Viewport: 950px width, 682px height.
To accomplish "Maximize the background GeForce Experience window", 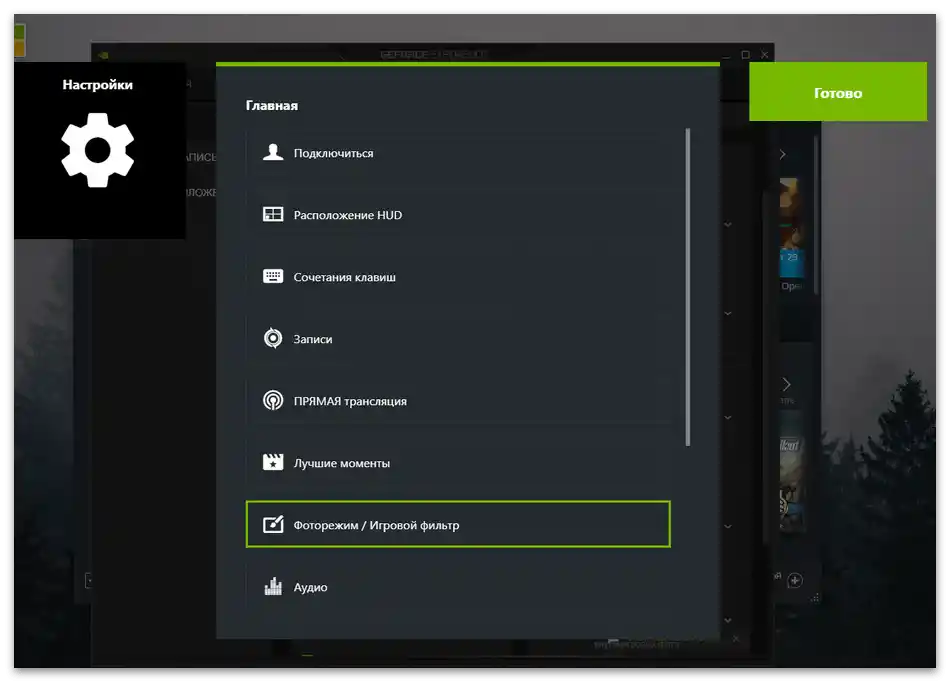I will tap(745, 55).
